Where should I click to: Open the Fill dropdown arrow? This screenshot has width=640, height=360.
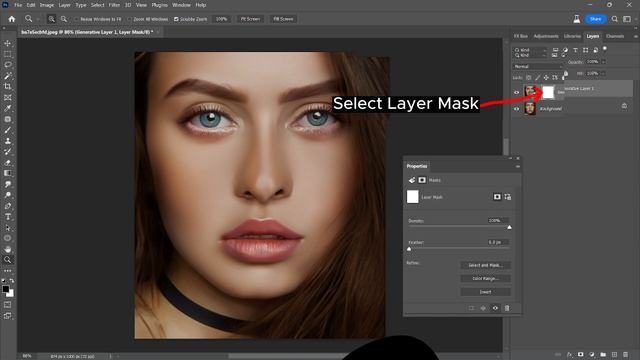604,73
